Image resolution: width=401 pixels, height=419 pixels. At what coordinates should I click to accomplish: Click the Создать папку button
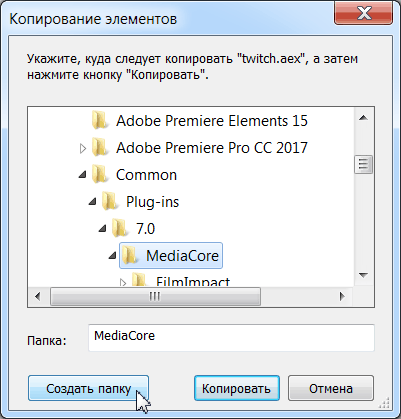(88, 388)
